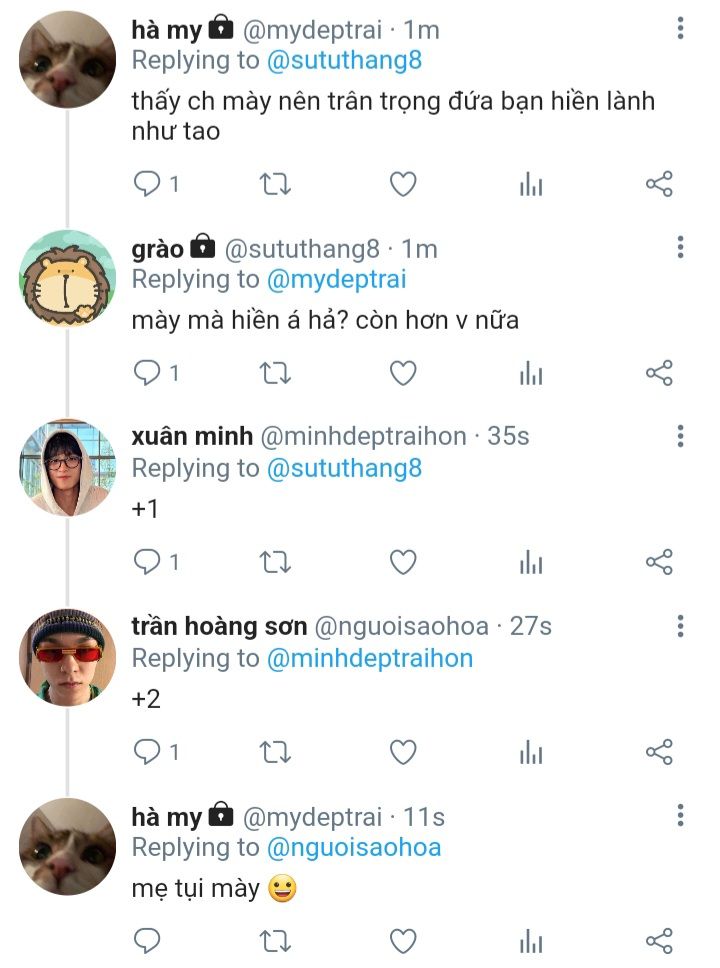View analytics for grào's tweet
Image resolution: width=720 pixels, height=968 pixels.
531,374
